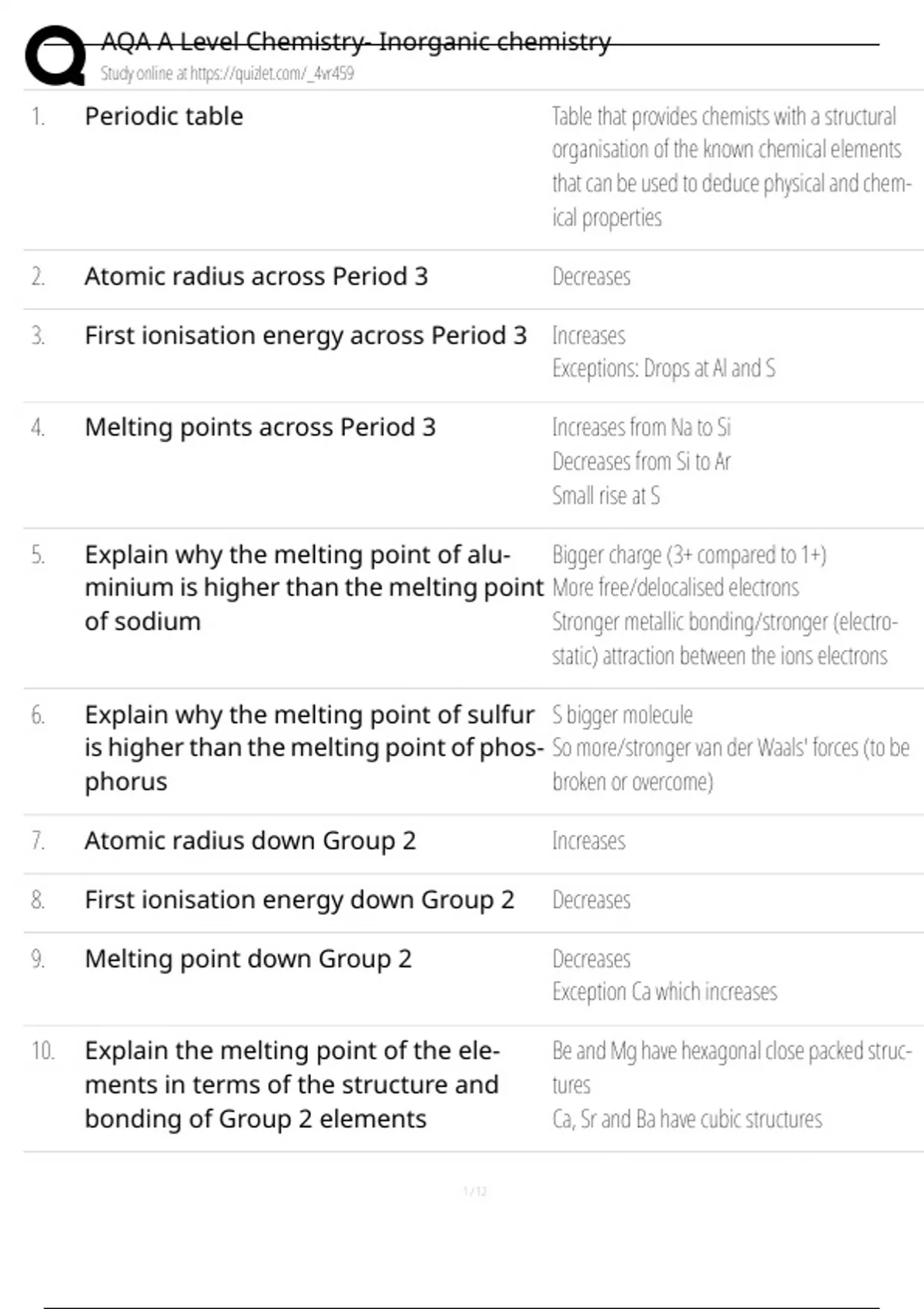
Task: Select 'Atomic radius down Group 2'
Action: click(249, 841)
